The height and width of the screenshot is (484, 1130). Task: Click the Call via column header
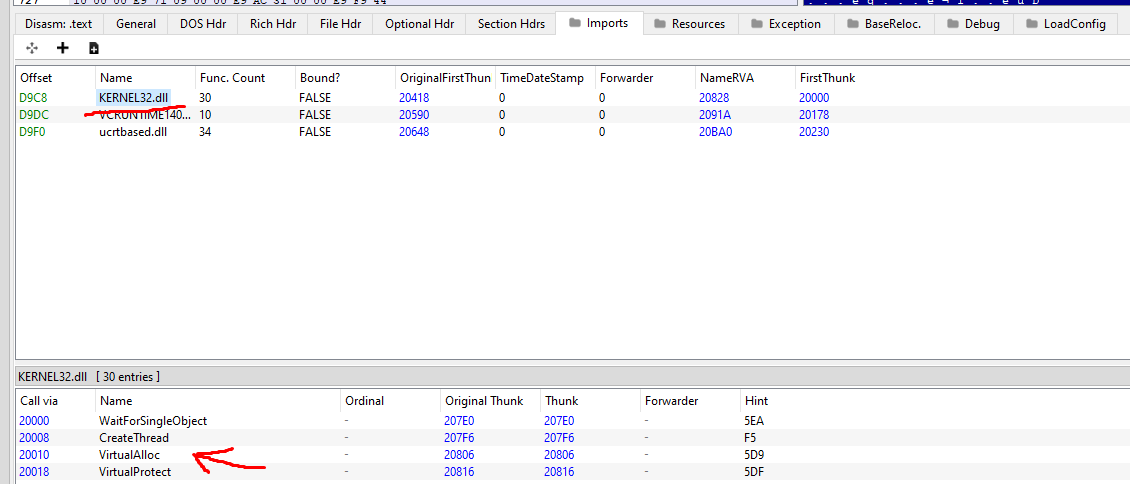click(x=55, y=401)
